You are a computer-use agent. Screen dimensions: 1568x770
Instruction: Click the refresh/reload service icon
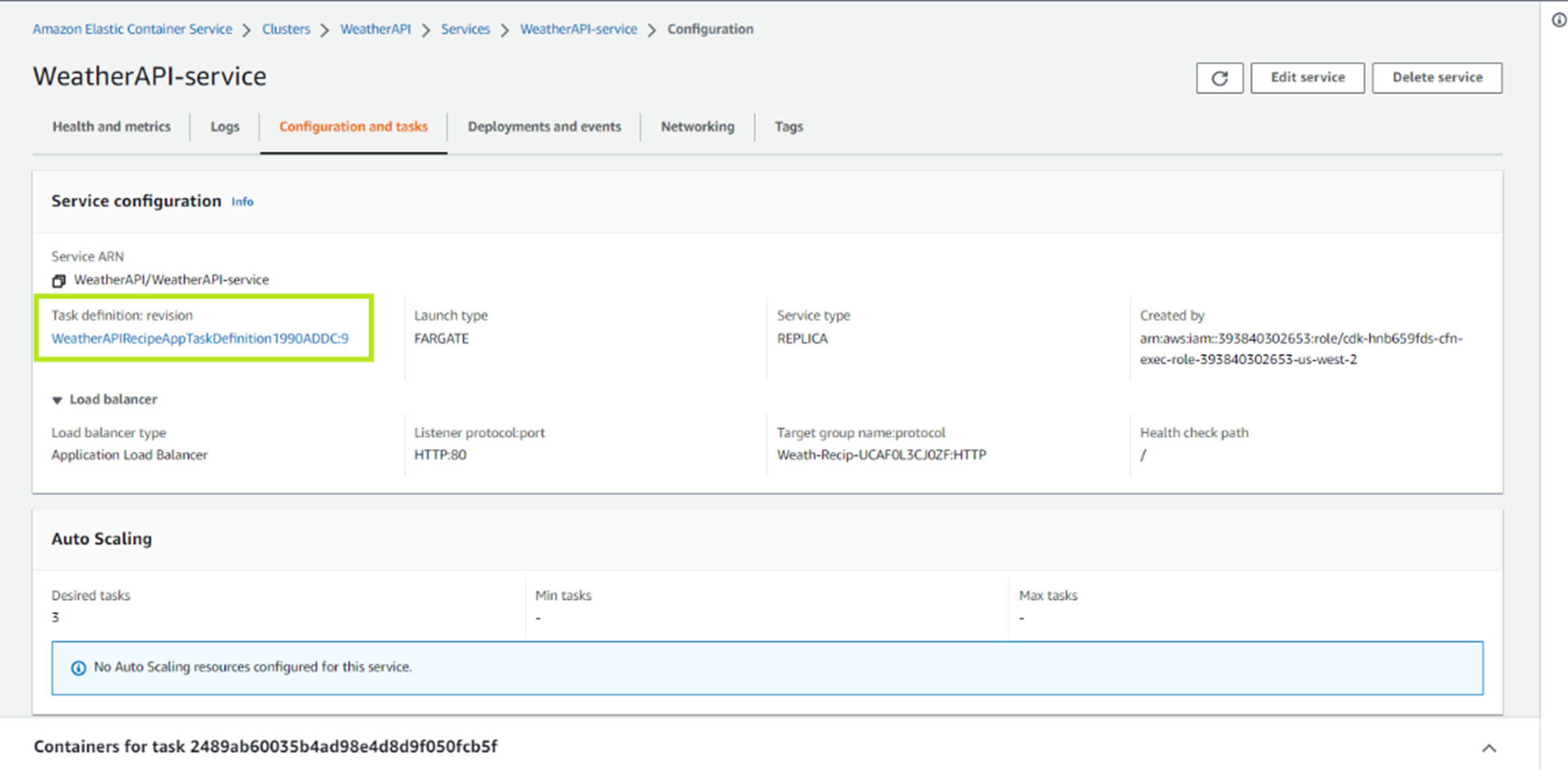pos(1221,77)
